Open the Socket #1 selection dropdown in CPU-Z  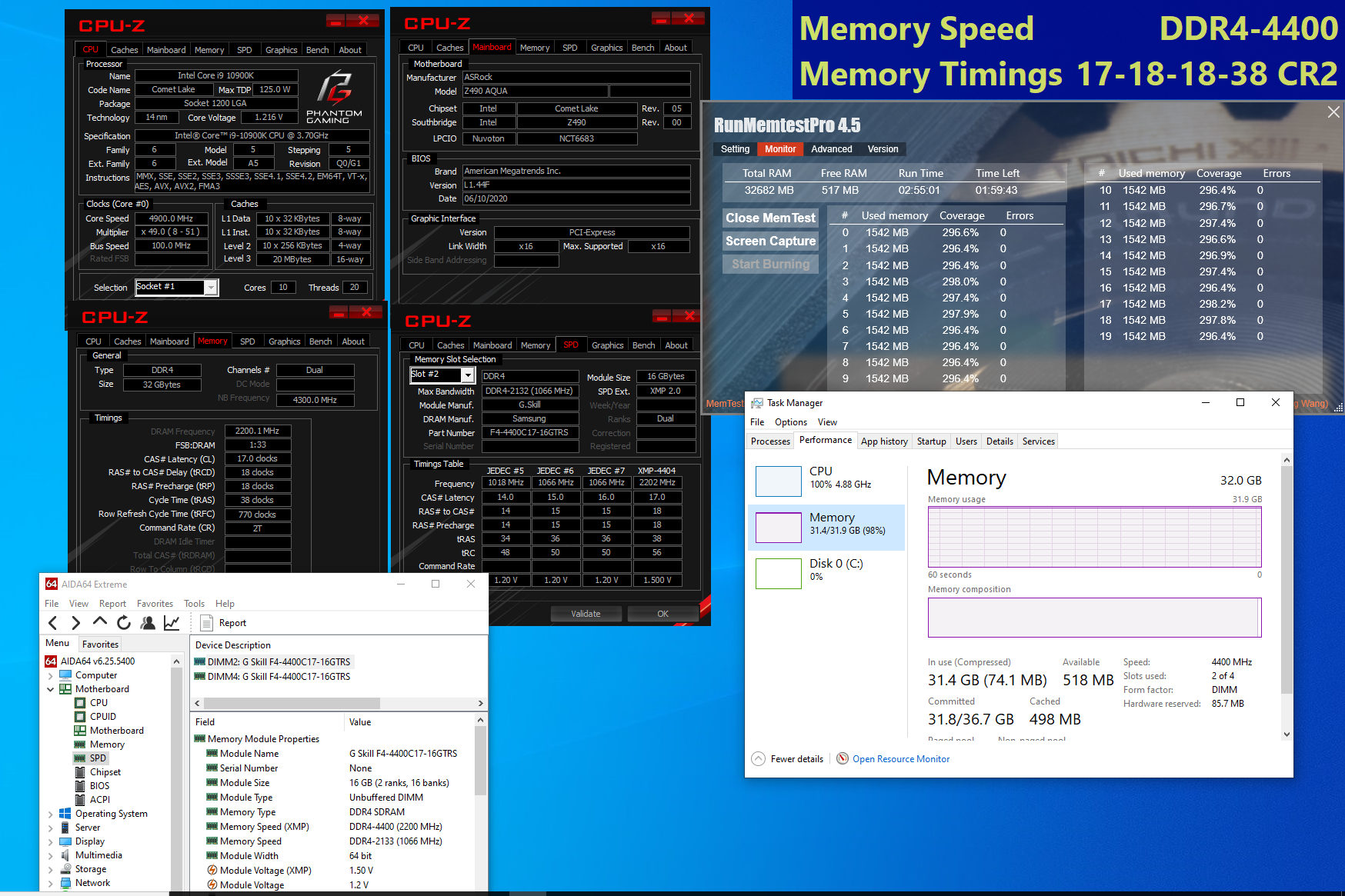pos(211,287)
